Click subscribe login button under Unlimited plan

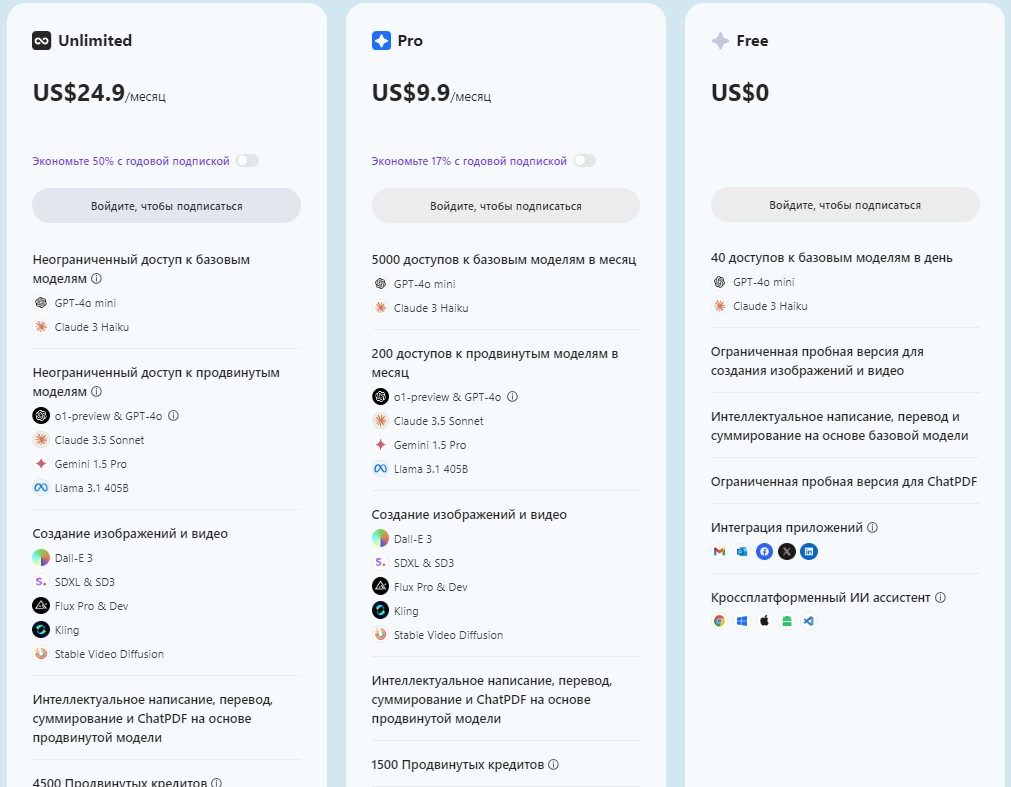tap(166, 206)
